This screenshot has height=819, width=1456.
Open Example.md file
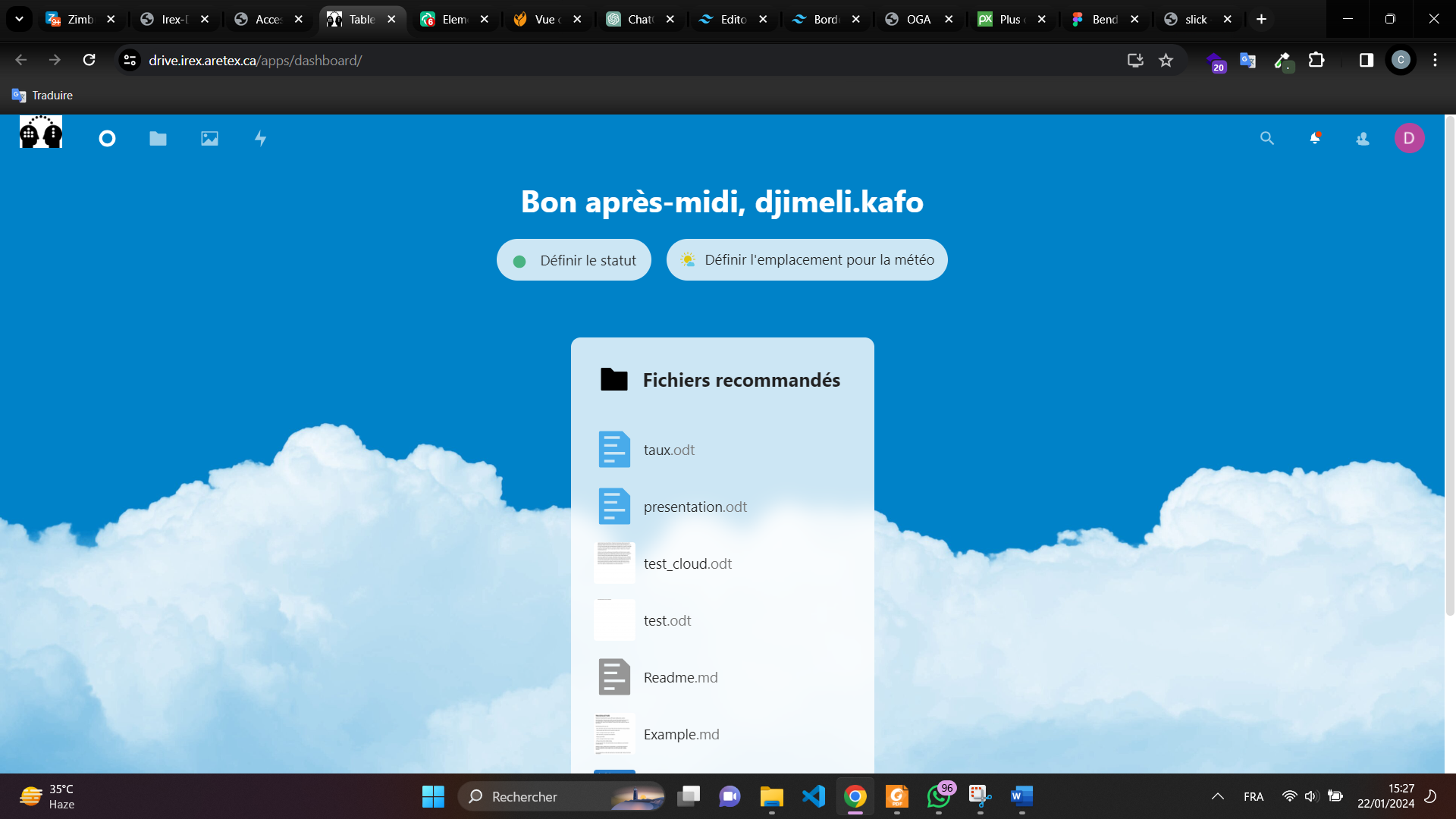723,734
